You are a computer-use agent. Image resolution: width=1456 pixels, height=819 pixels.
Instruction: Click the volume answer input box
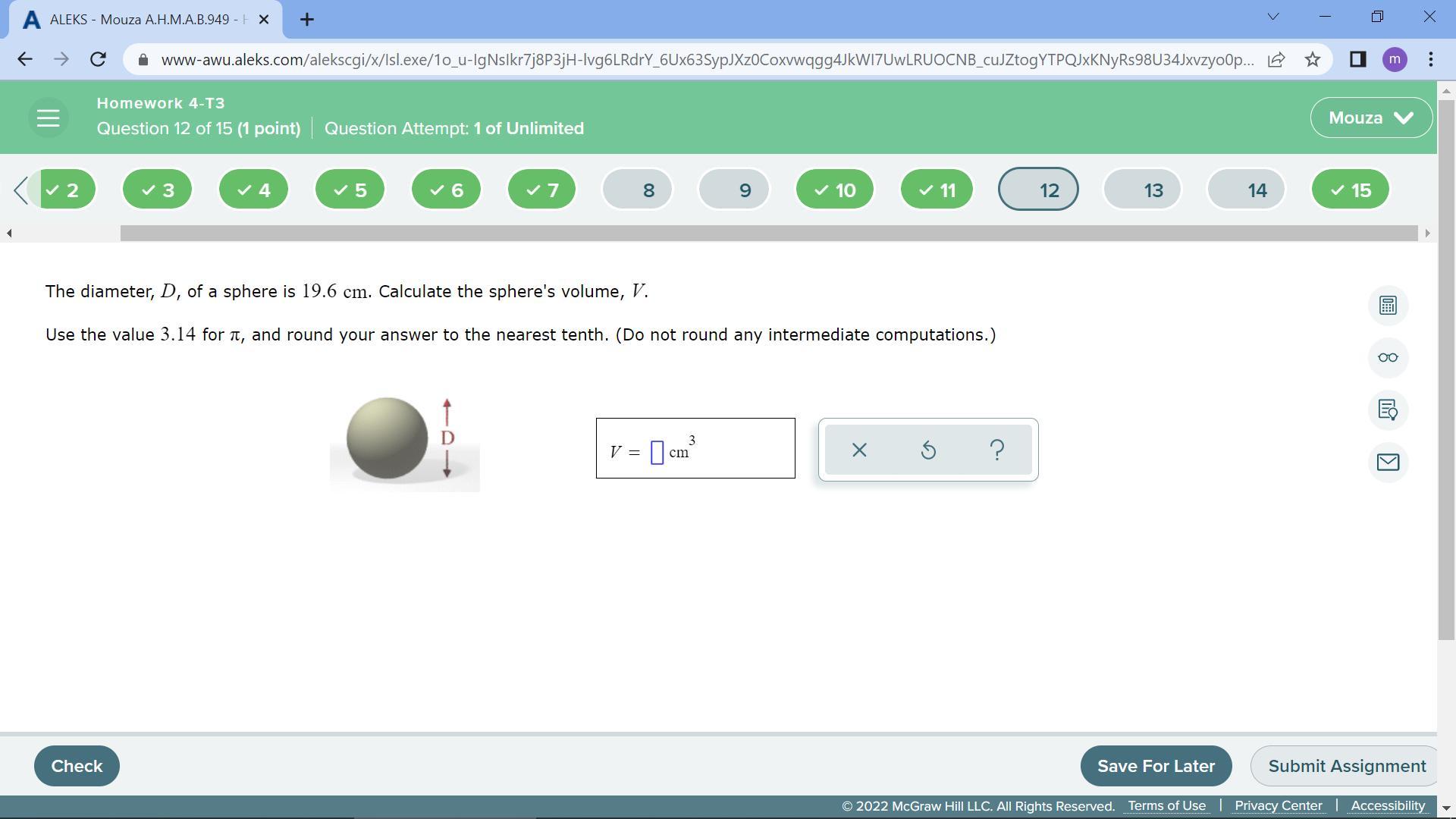tap(657, 453)
